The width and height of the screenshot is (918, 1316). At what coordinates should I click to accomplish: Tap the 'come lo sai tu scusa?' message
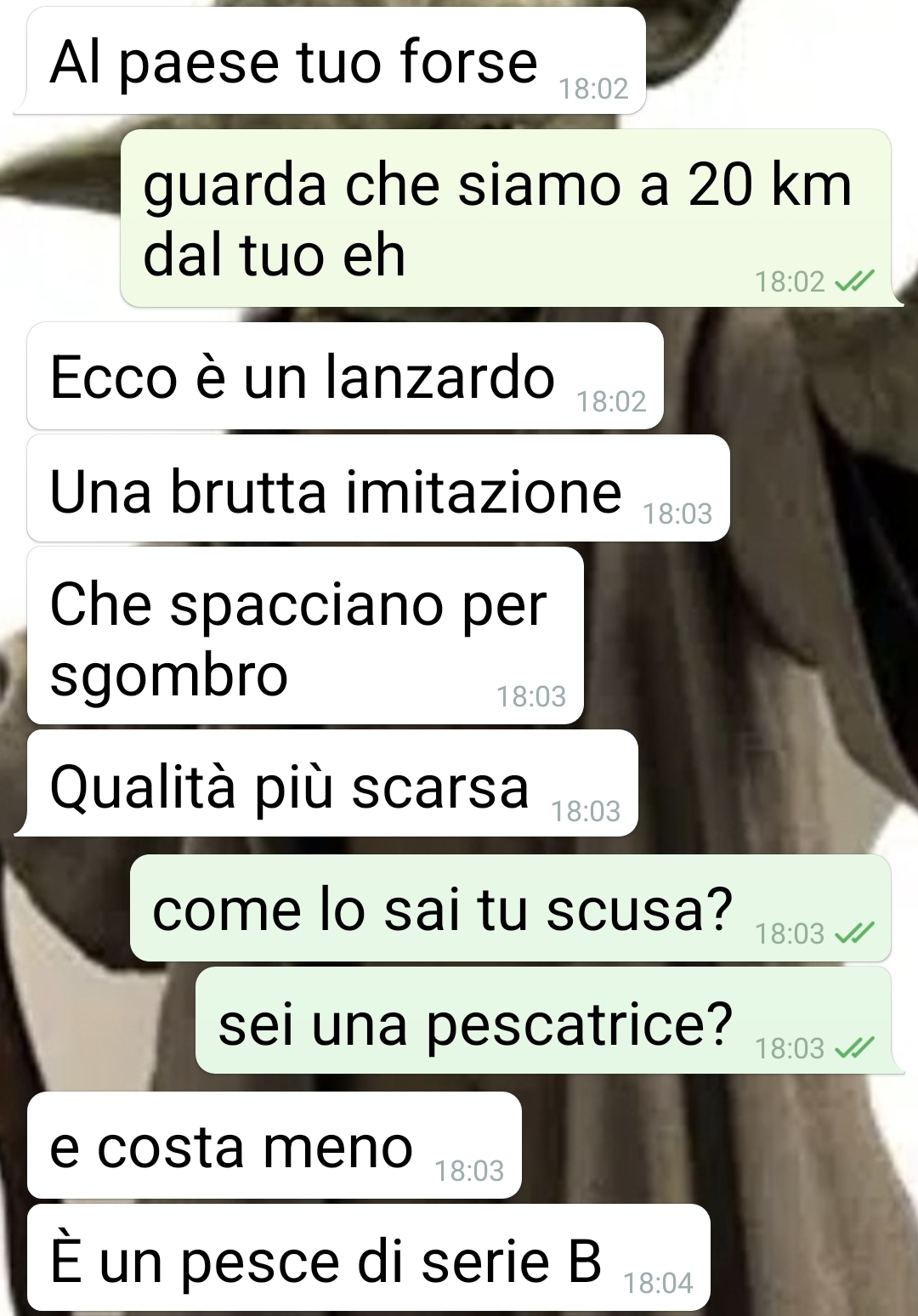[510, 908]
